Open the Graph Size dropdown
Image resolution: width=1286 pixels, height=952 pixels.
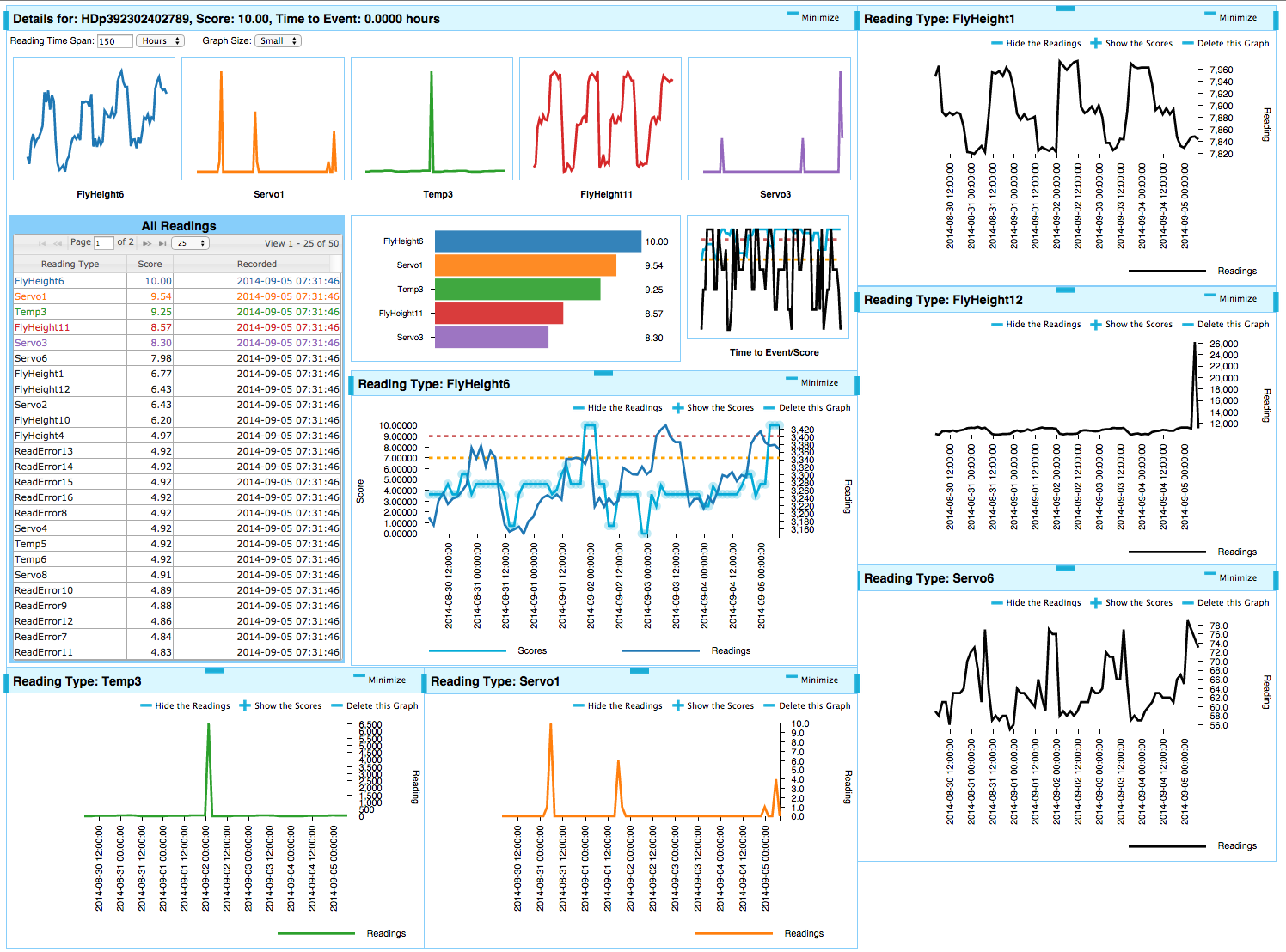click(x=278, y=40)
